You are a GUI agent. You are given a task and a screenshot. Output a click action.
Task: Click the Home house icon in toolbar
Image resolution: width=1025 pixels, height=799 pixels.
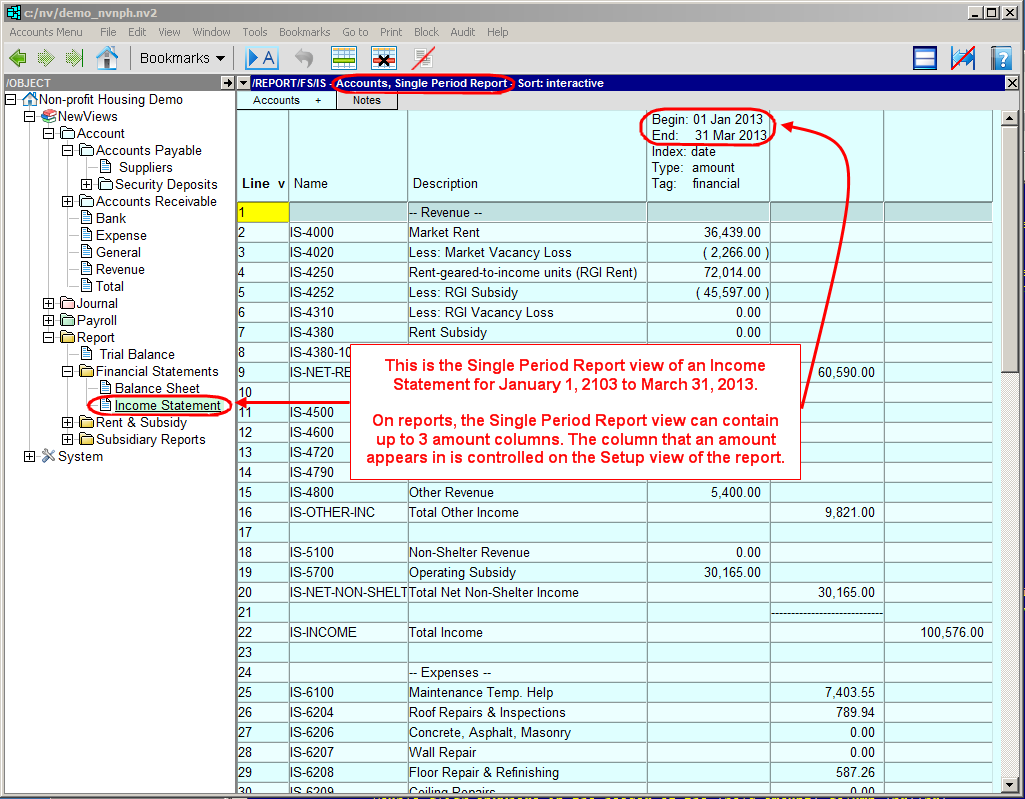(x=107, y=58)
